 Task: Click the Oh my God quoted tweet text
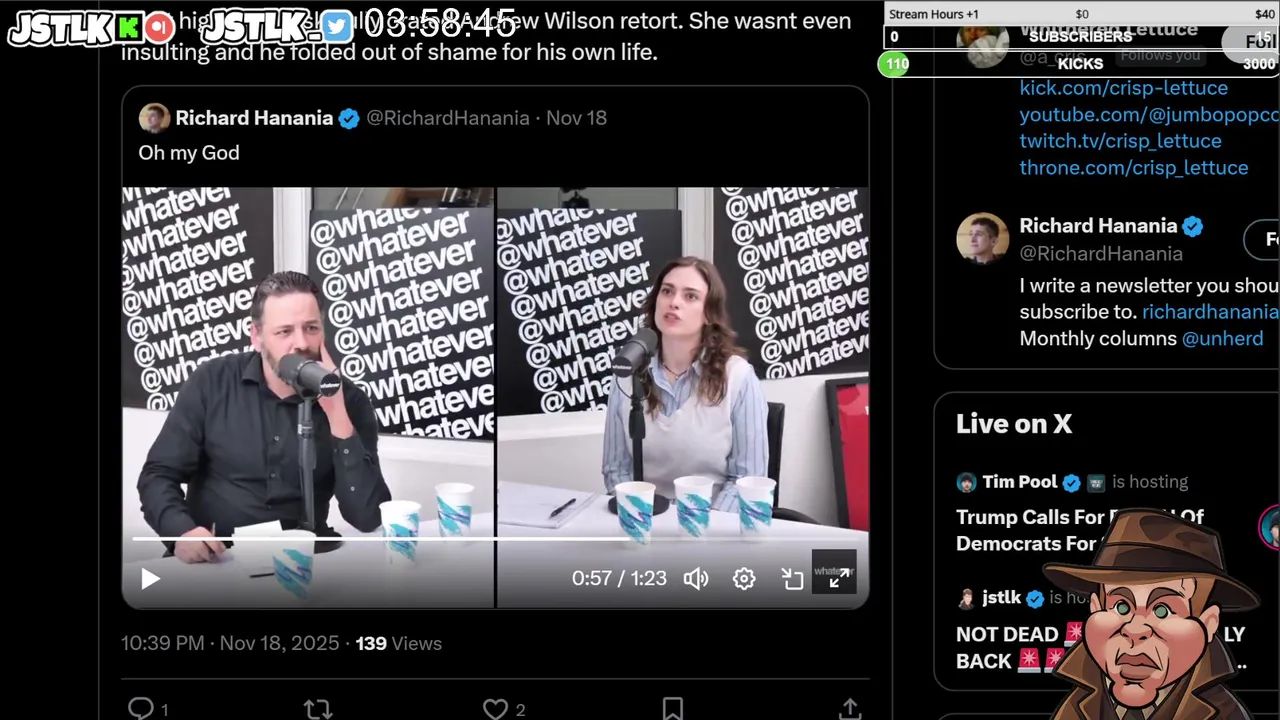[189, 153]
